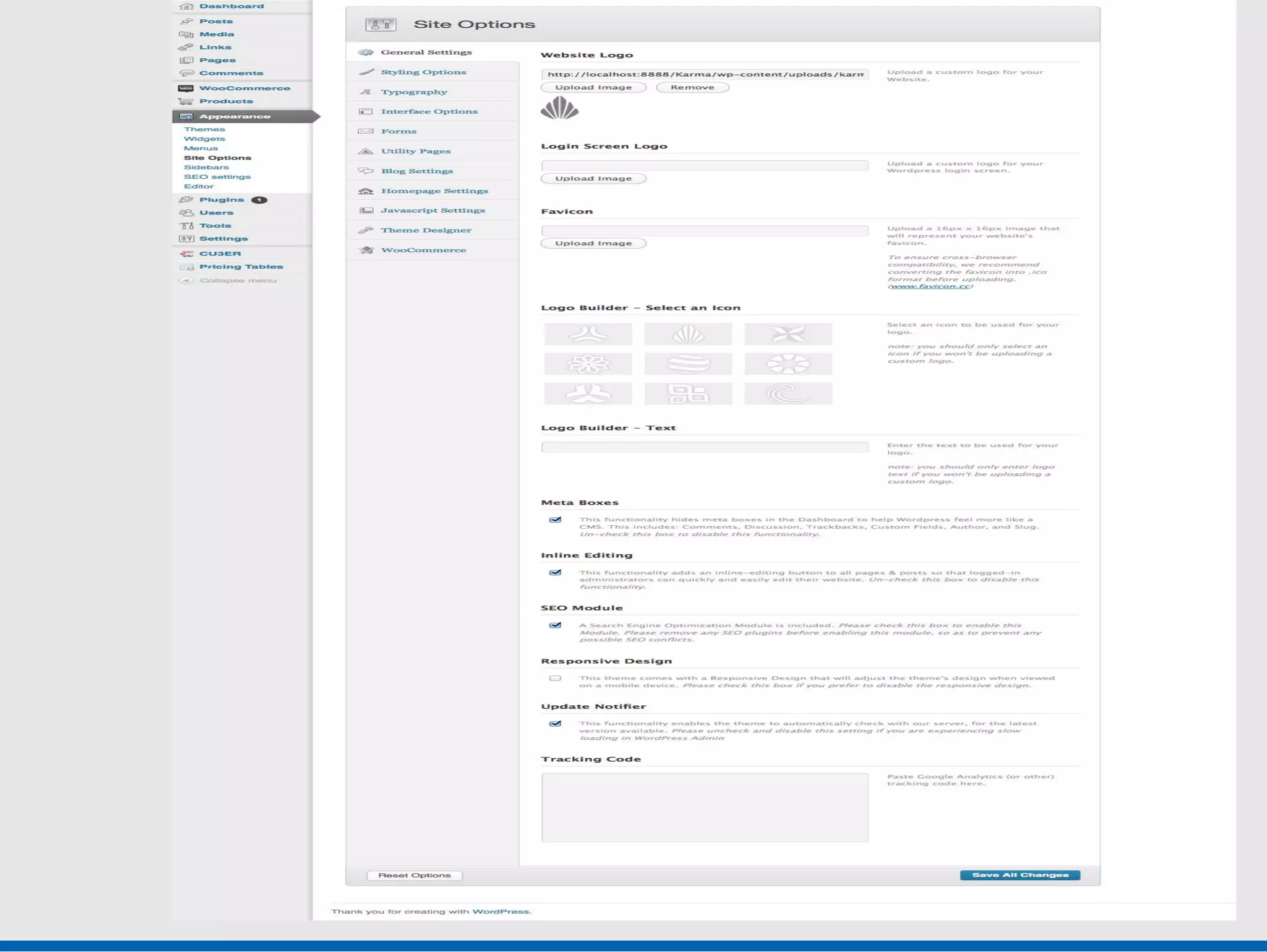Click the Plugins icon in admin menu
The width and height of the screenshot is (1267, 952).
(186, 200)
